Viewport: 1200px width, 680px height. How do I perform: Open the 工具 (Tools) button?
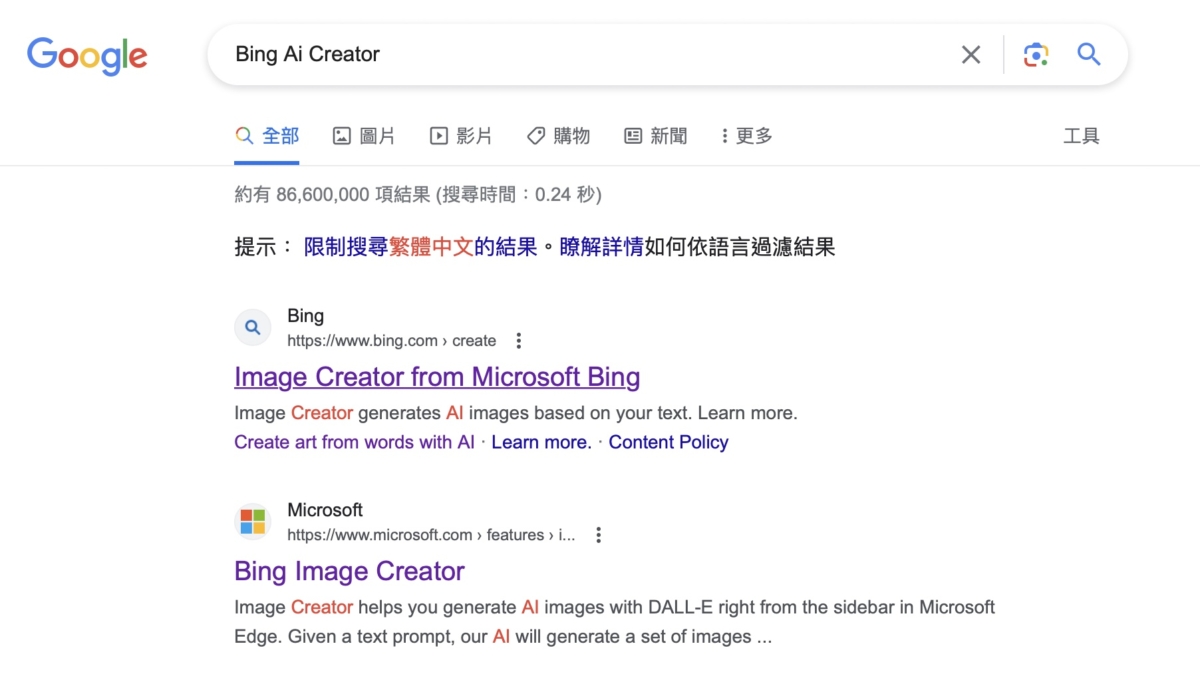[1081, 136]
